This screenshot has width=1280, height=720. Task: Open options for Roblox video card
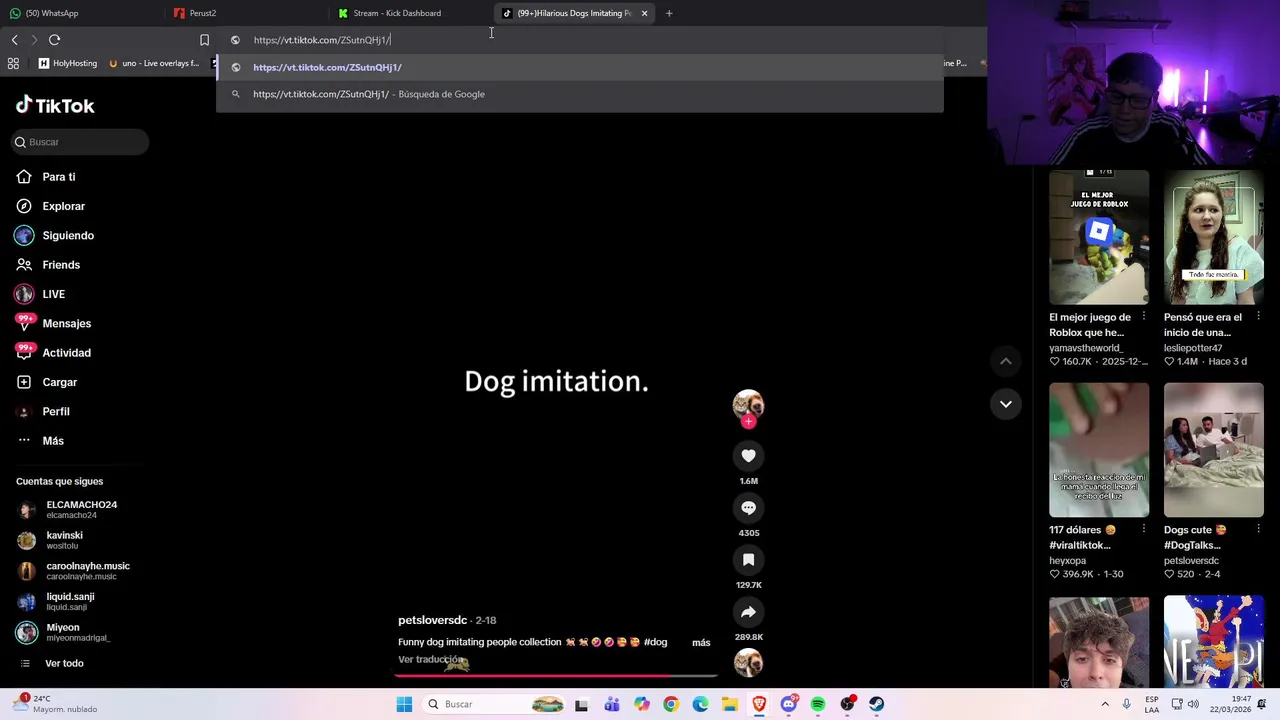pos(1144,317)
